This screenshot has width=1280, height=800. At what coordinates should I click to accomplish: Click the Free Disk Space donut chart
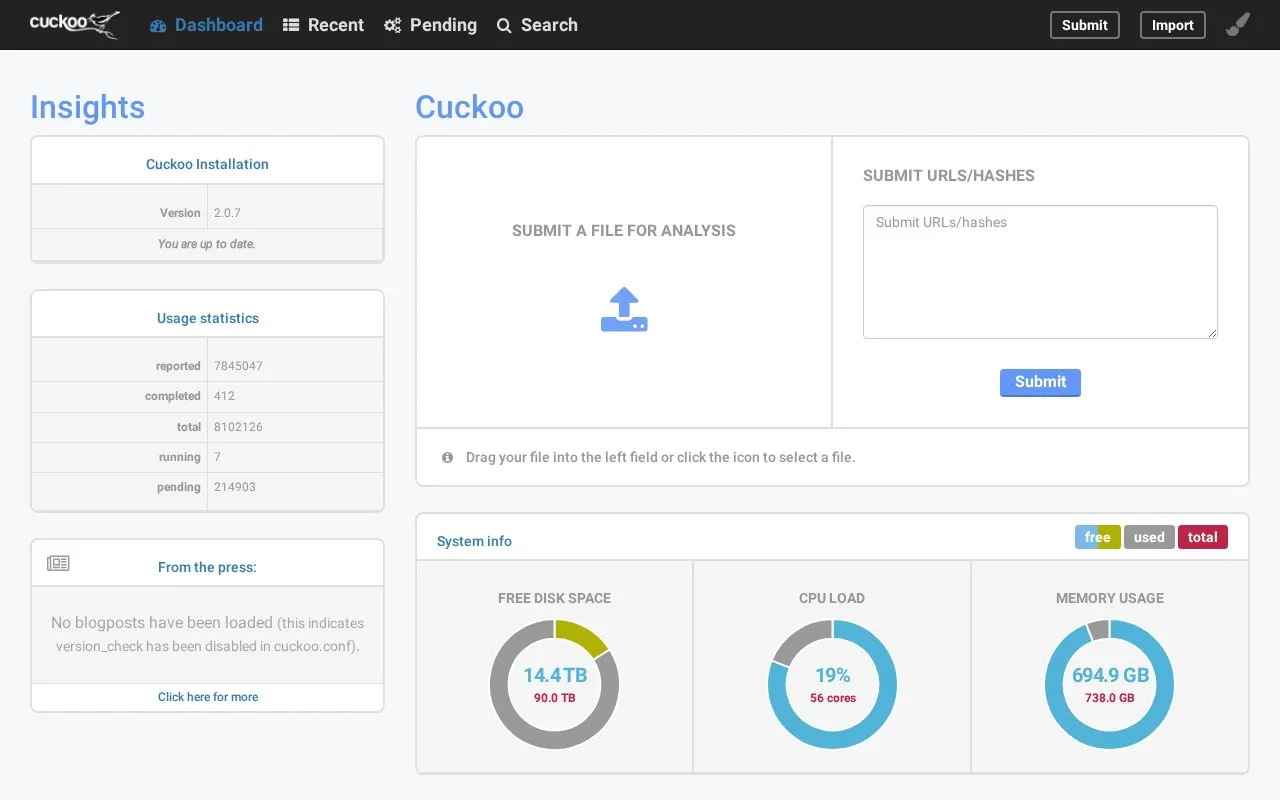coord(554,685)
